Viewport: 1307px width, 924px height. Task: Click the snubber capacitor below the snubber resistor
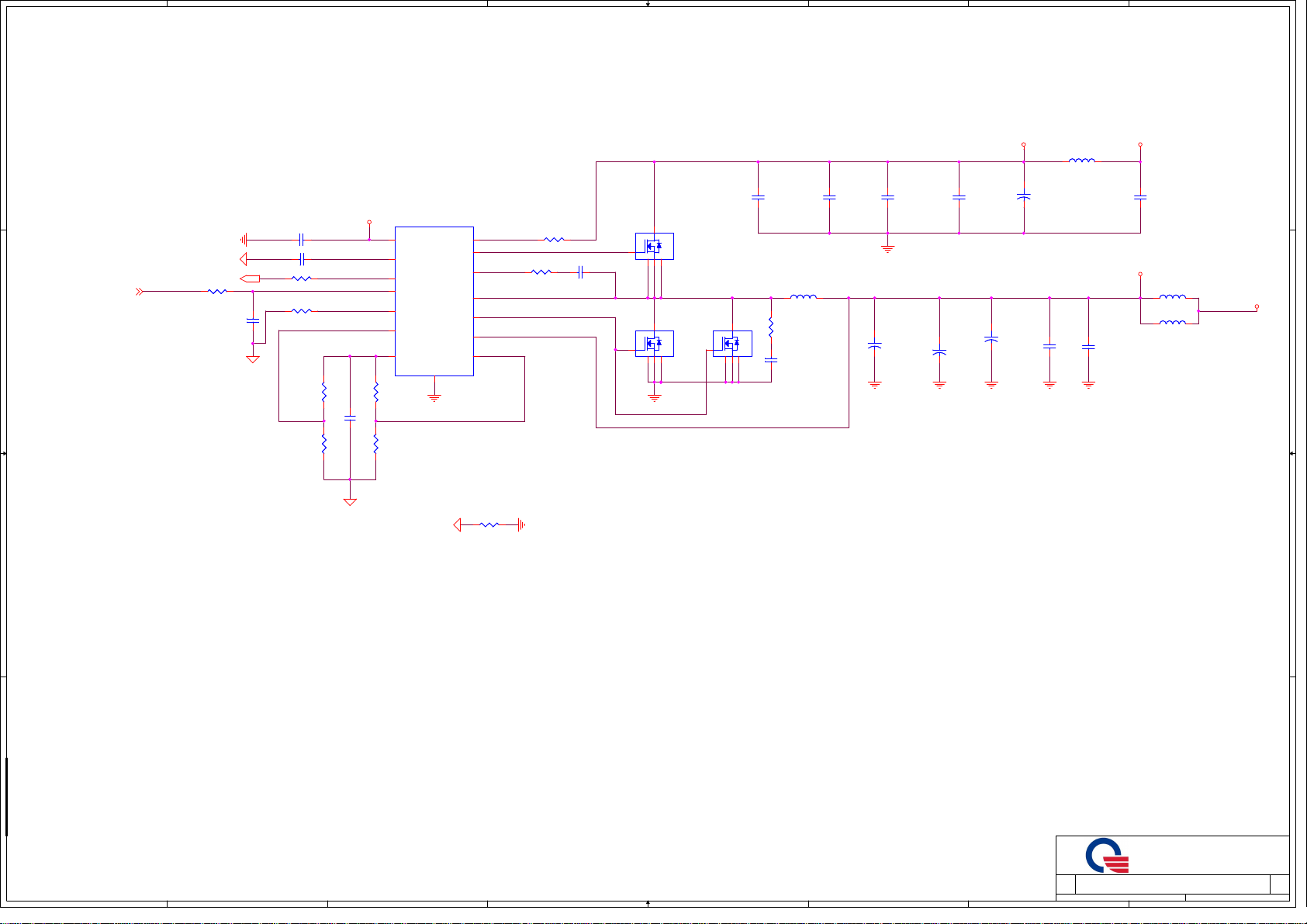pyautogui.click(x=771, y=360)
